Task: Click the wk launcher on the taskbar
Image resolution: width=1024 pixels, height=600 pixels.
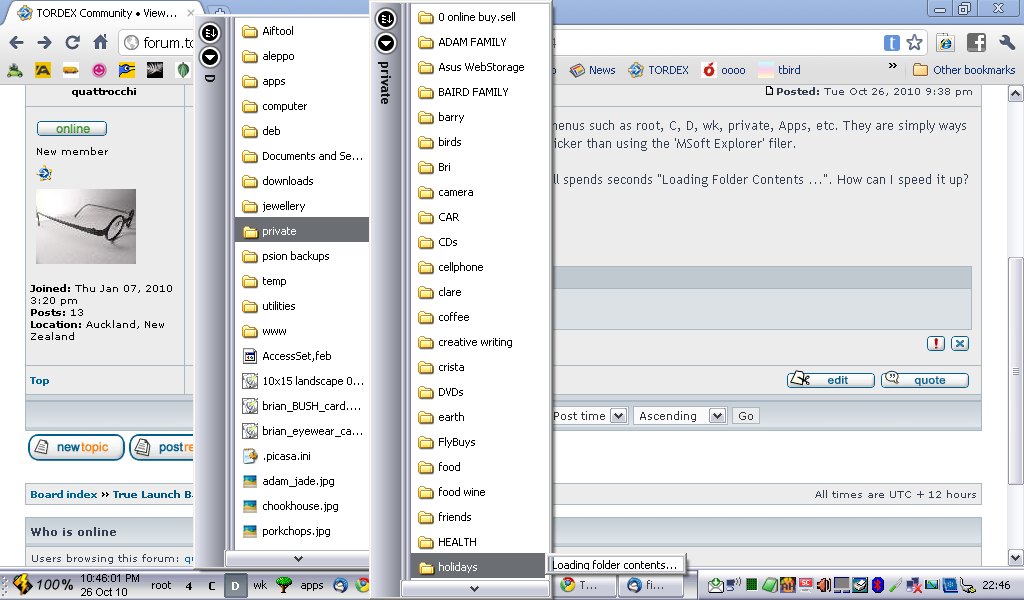Action: [260, 585]
